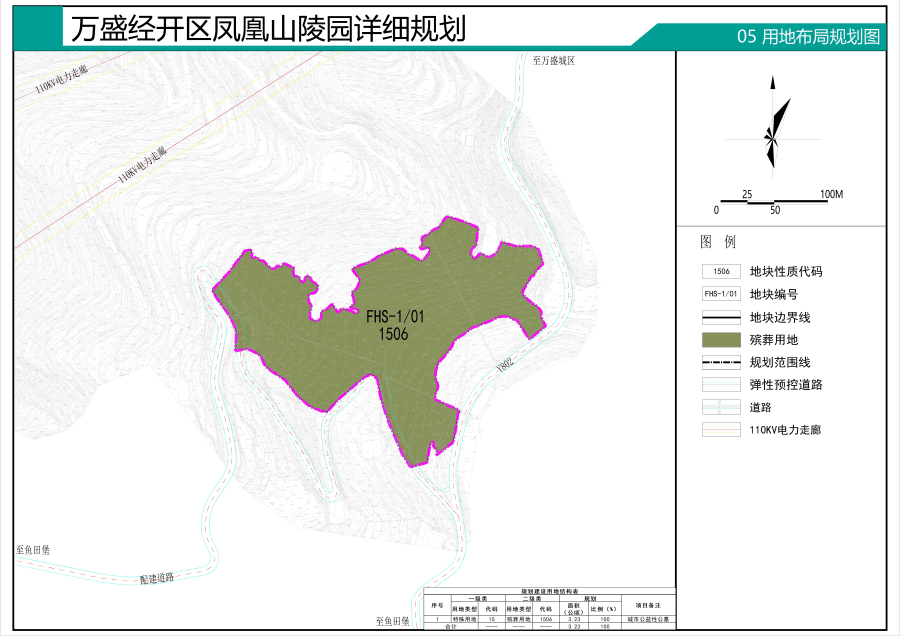Select the legend label 规划范围线
The width and height of the screenshot is (900, 636).
coord(780,362)
